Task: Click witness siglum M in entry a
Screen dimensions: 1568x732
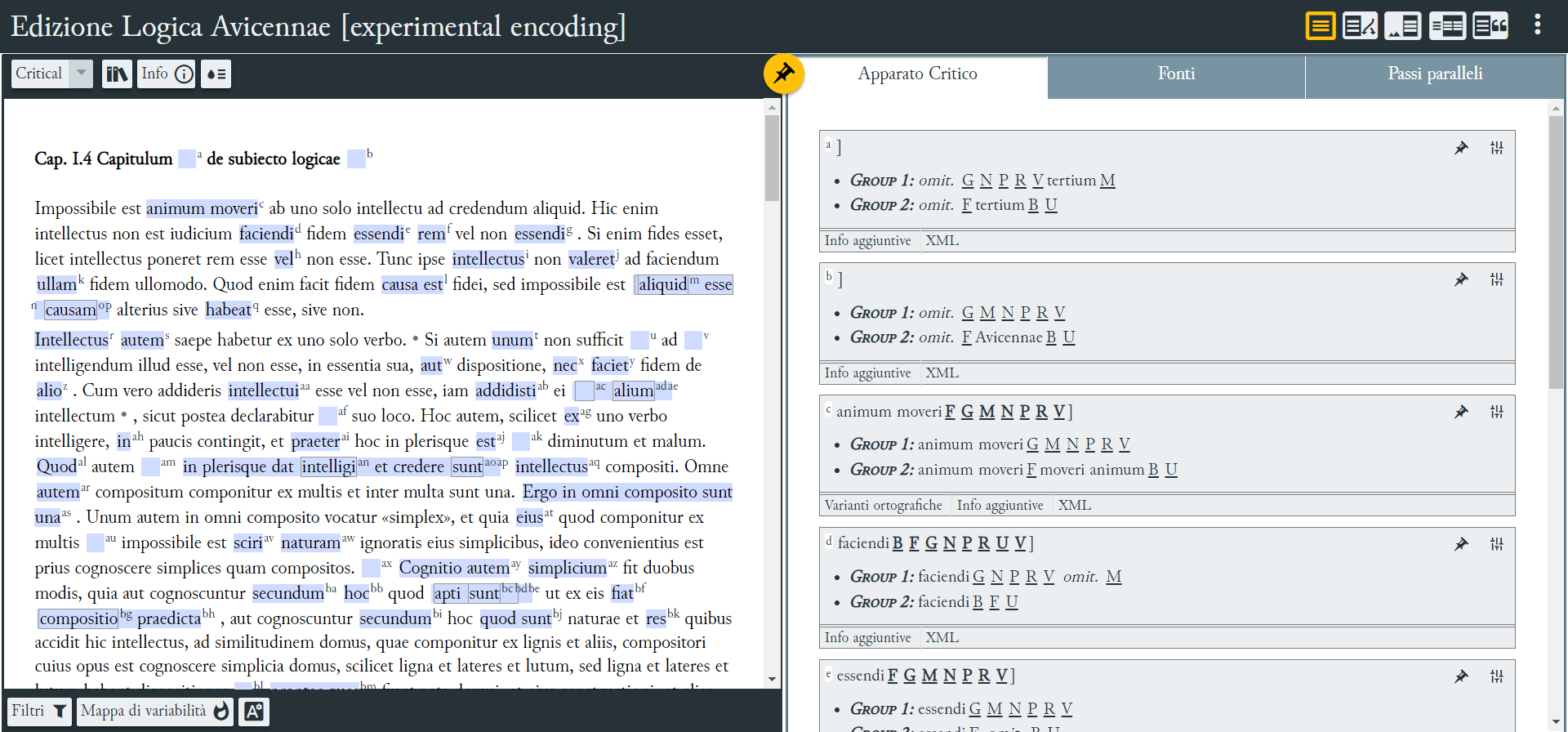Action: click(x=1107, y=181)
